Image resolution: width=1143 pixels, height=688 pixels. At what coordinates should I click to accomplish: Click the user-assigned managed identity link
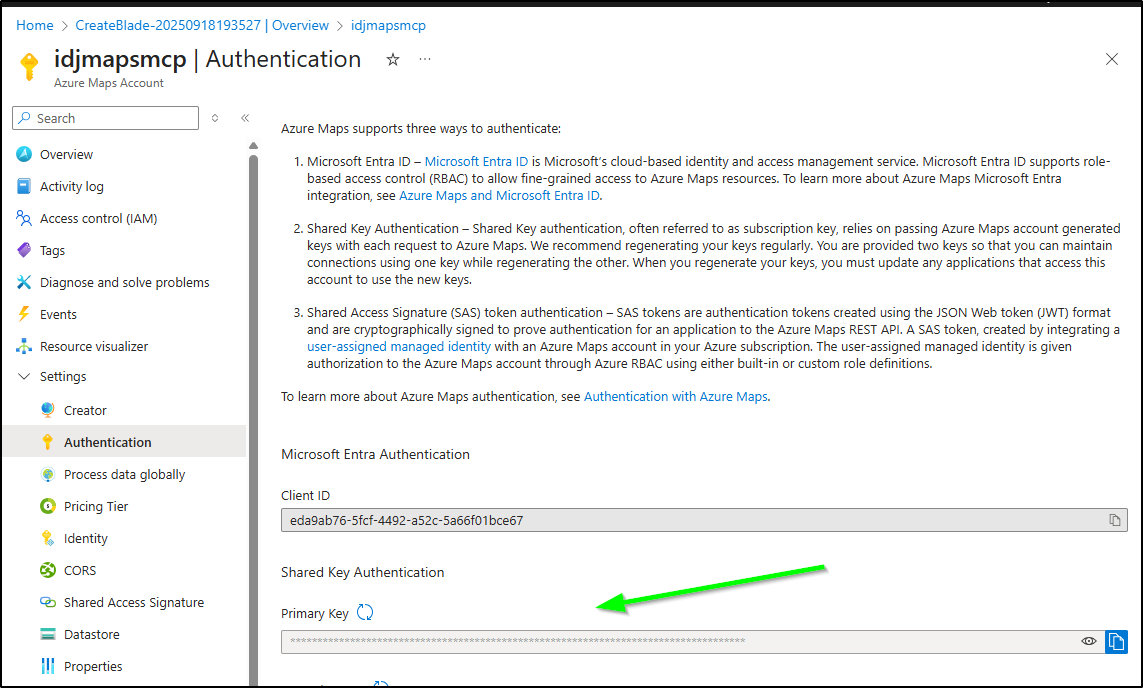tap(399, 347)
